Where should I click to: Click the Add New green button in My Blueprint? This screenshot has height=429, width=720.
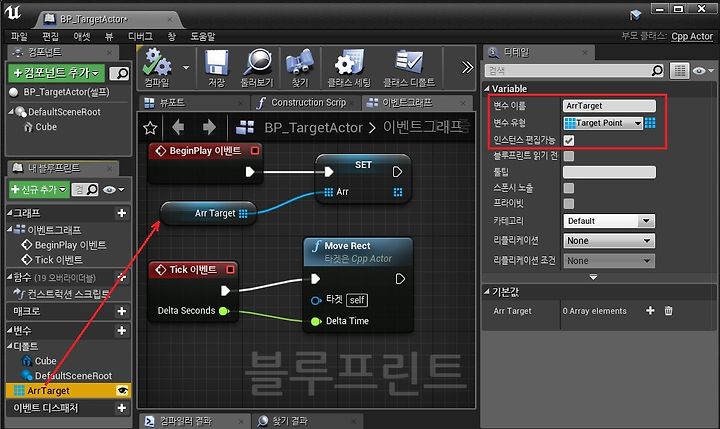tap(39, 189)
